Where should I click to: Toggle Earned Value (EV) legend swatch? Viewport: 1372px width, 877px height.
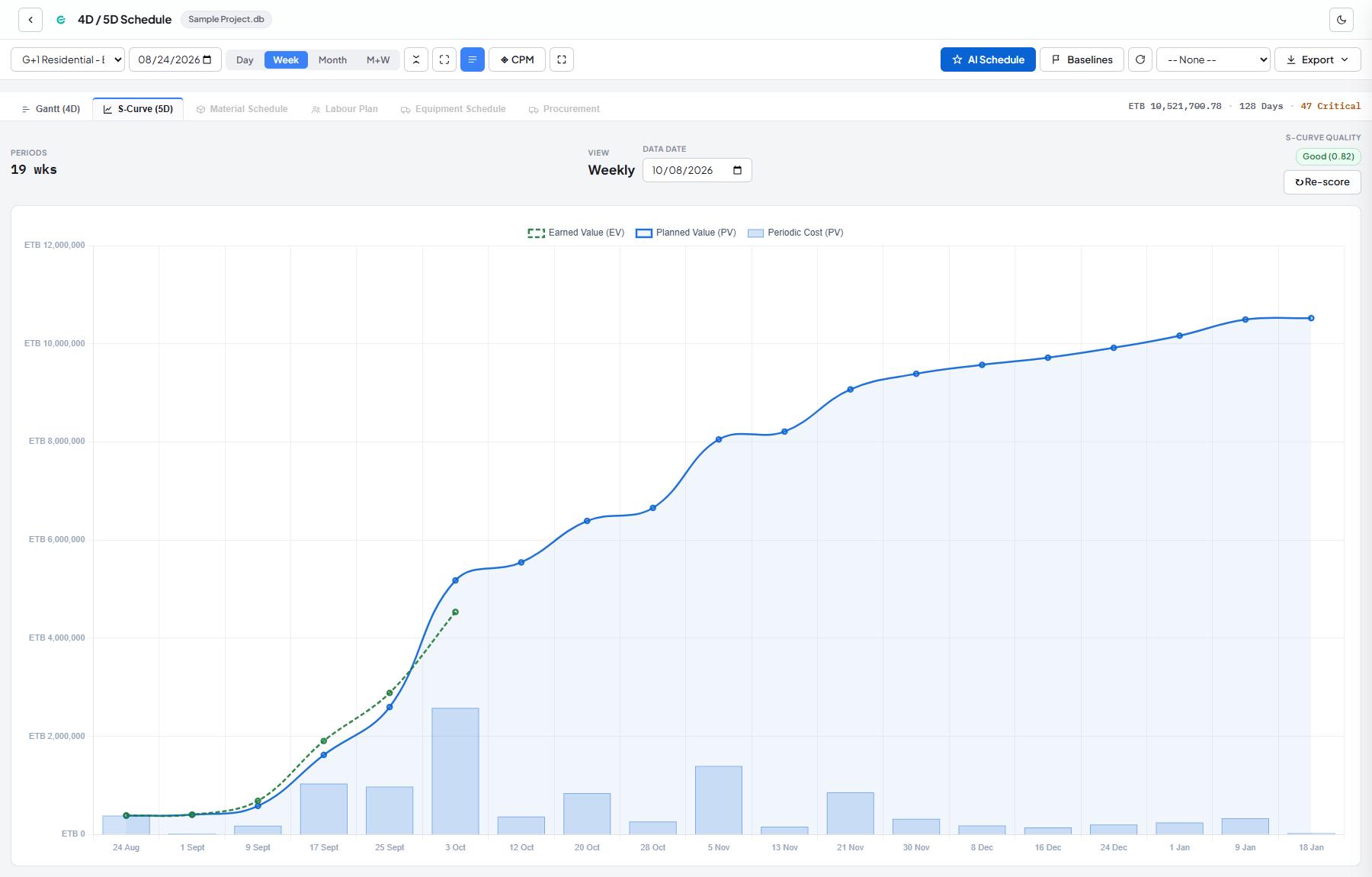tap(537, 233)
